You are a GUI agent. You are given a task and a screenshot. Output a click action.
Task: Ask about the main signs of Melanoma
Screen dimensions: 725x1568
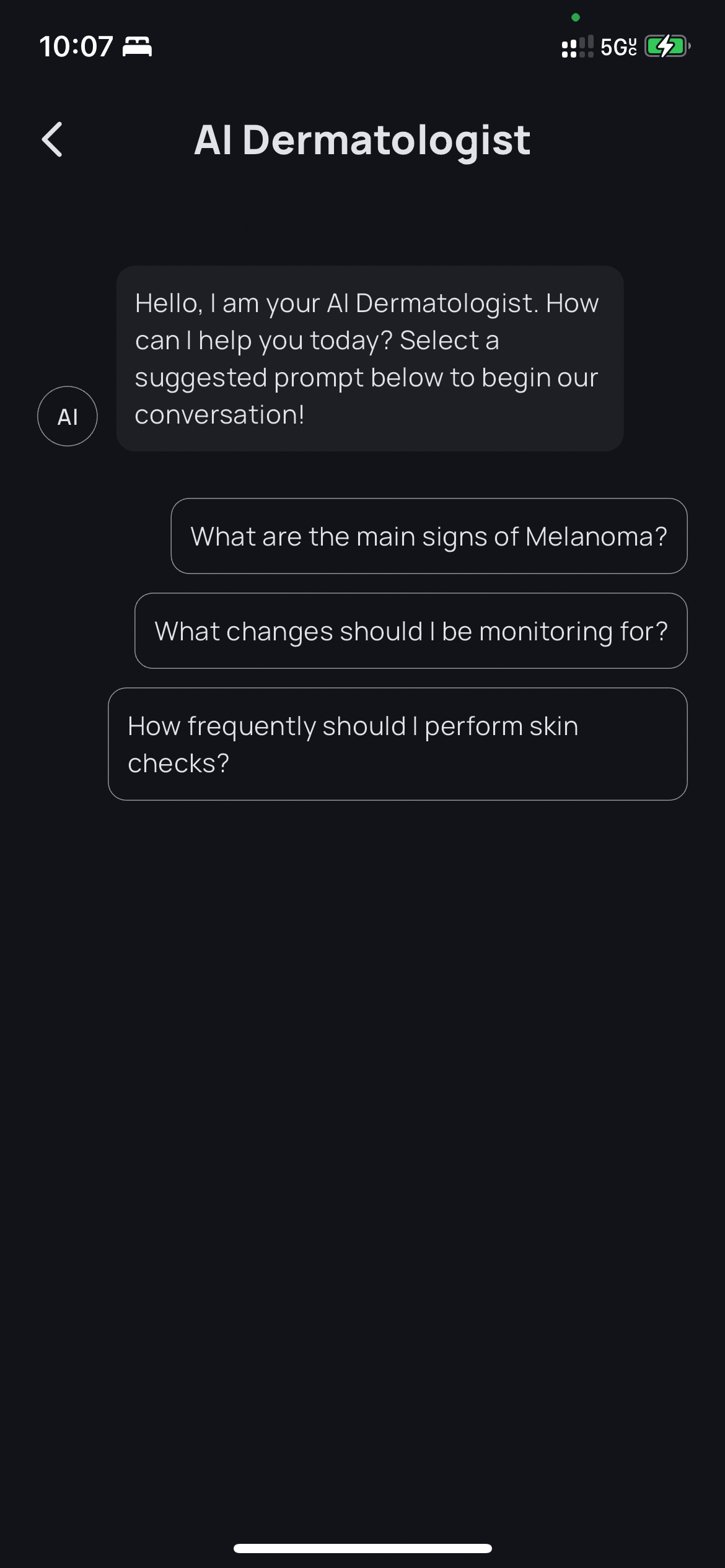point(429,536)
